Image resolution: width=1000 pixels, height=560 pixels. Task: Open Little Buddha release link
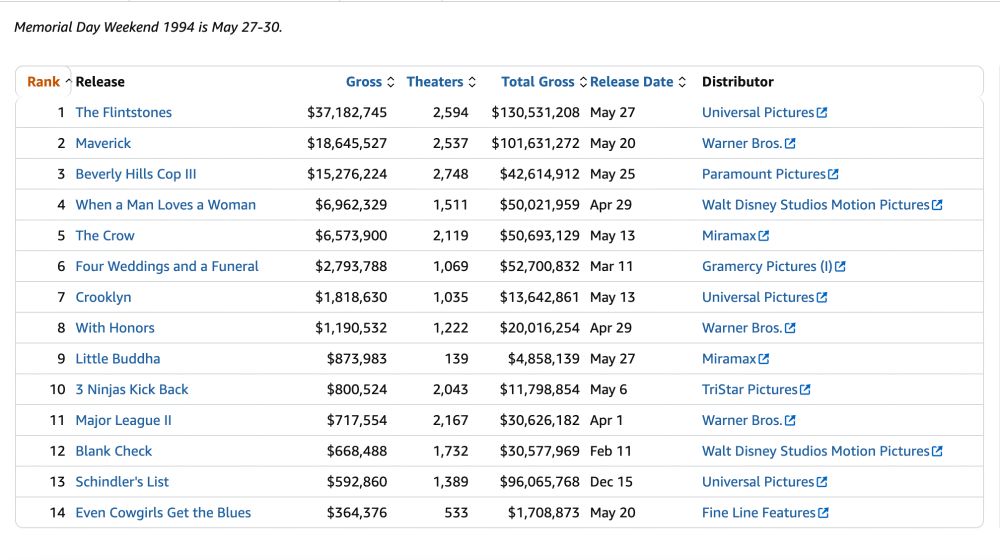point(118,358)
